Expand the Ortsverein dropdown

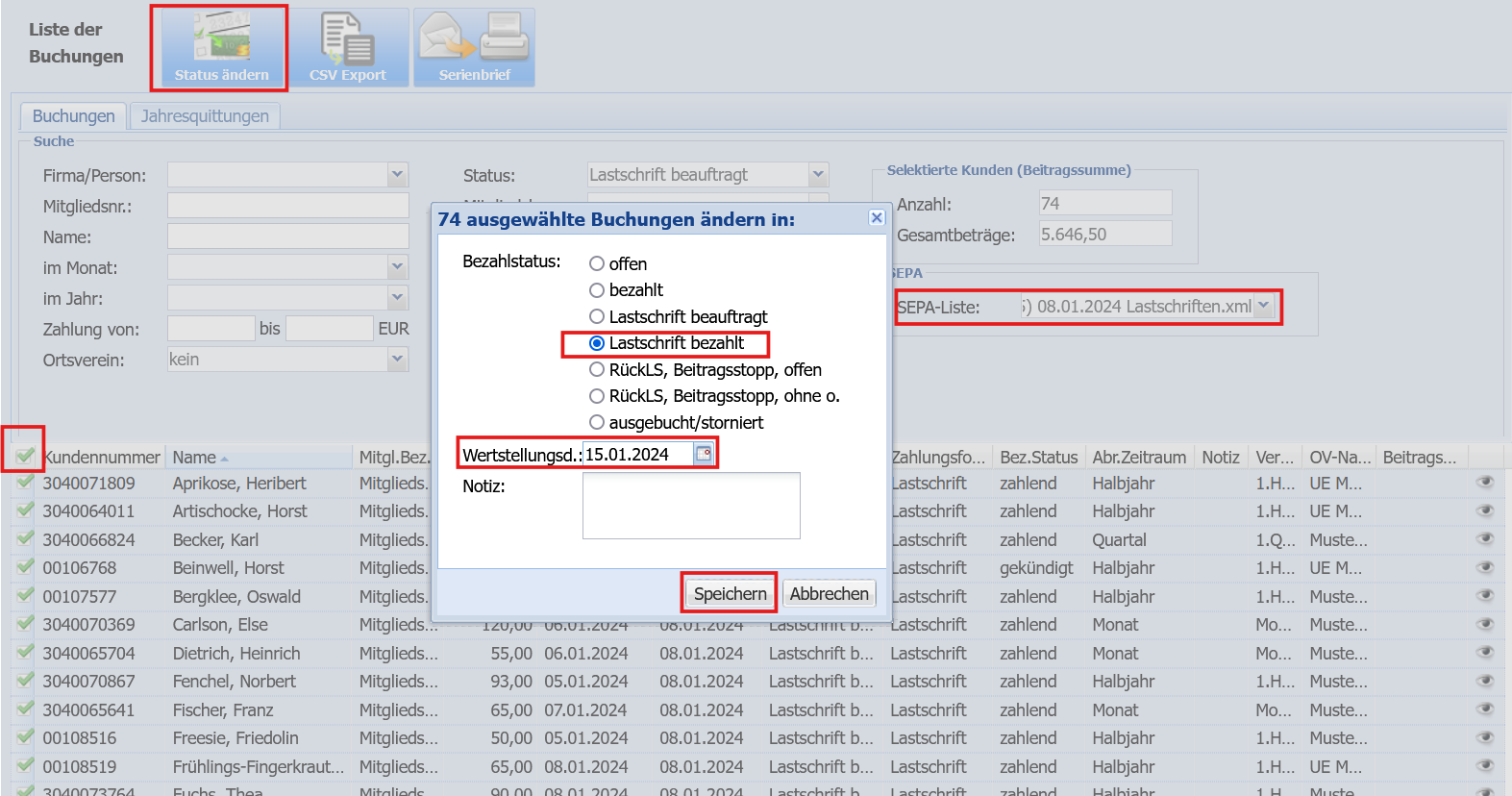(398, 359)
